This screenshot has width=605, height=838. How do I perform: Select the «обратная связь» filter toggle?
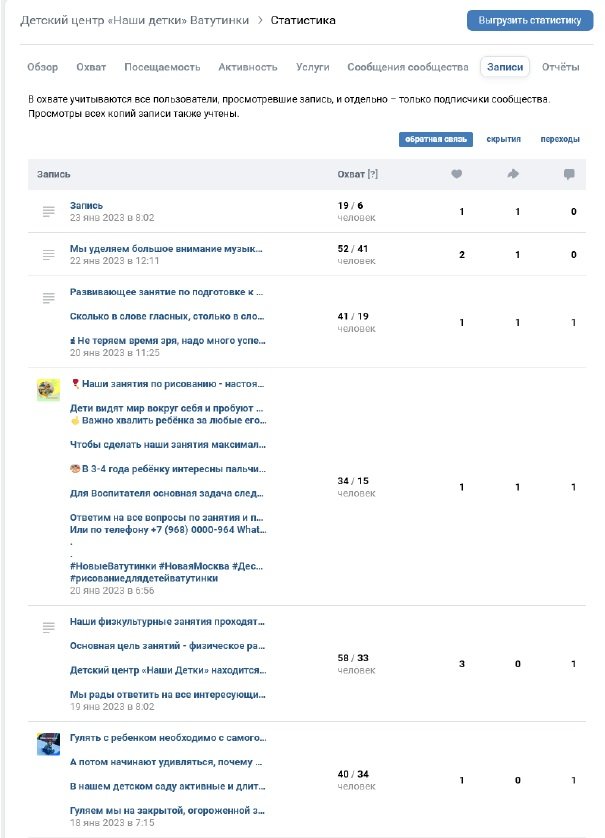click(436, 140)
